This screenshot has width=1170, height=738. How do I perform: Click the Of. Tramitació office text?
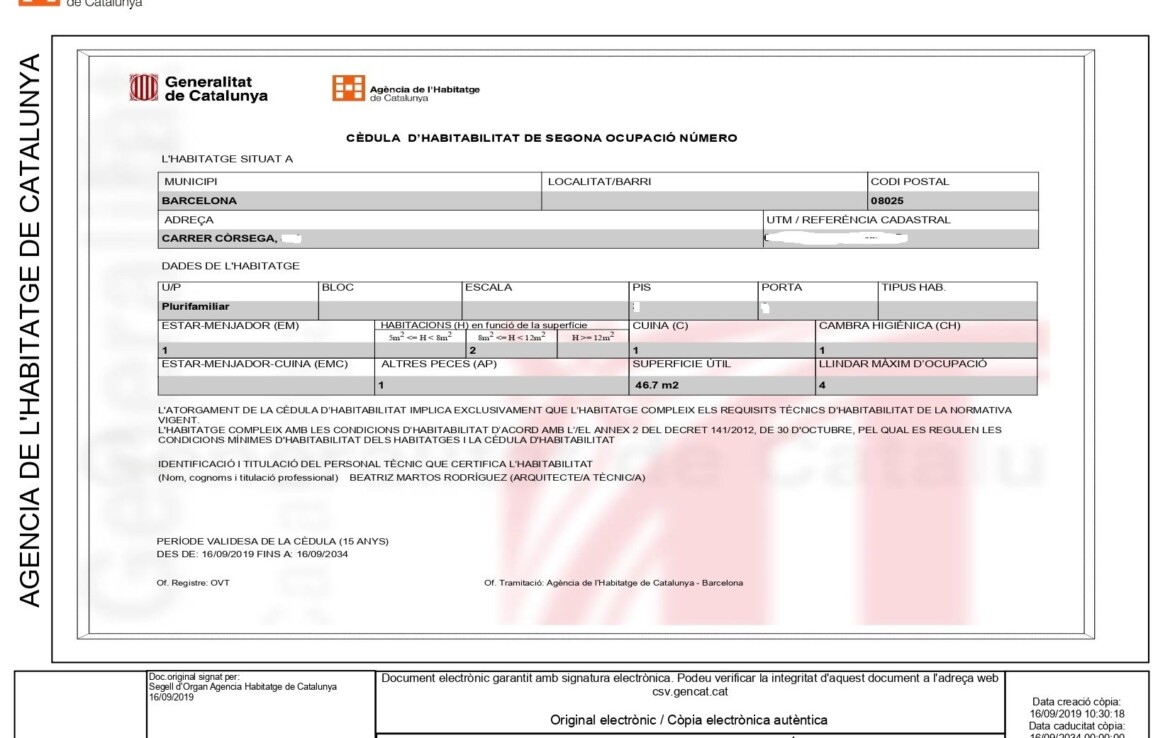[x=613, y=582]
